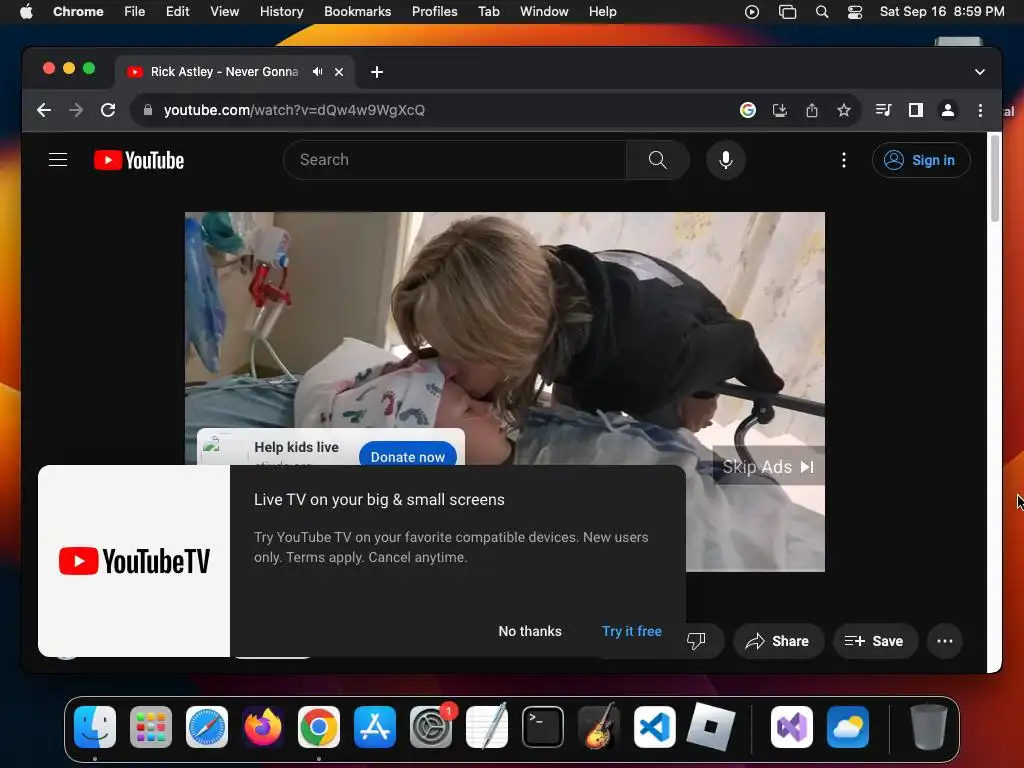
Task: Click the page vertical scrollbar thumb
Action: coord(995,178)
